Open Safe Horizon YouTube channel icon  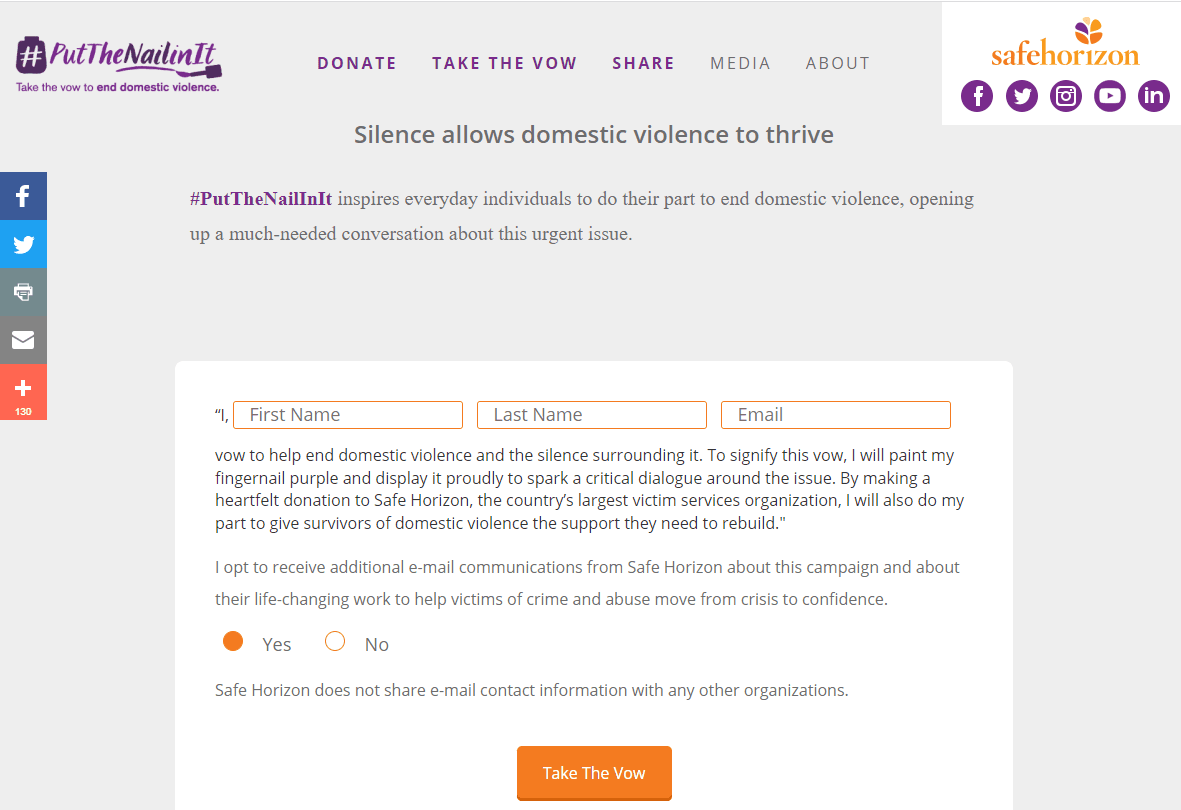click(x=1109, y=96)
